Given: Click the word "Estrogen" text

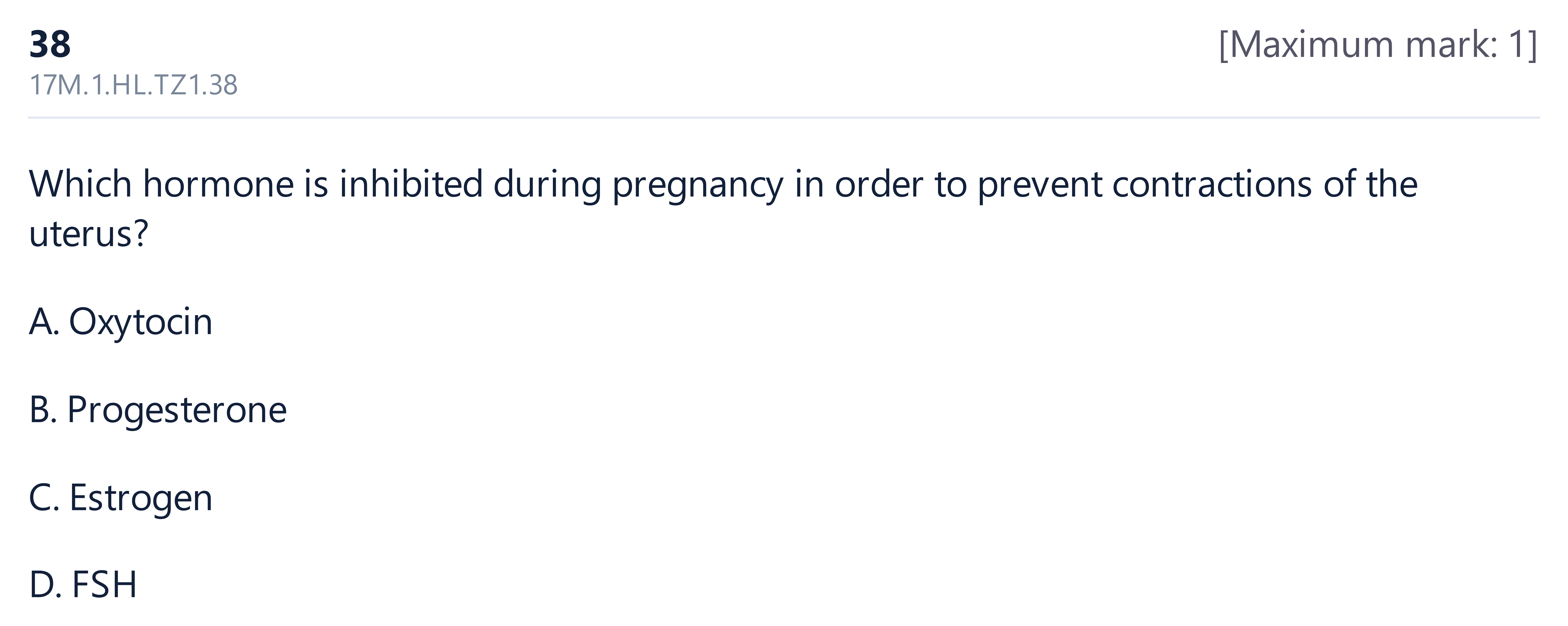Looking at the screenshot, I should coord(141,498).
